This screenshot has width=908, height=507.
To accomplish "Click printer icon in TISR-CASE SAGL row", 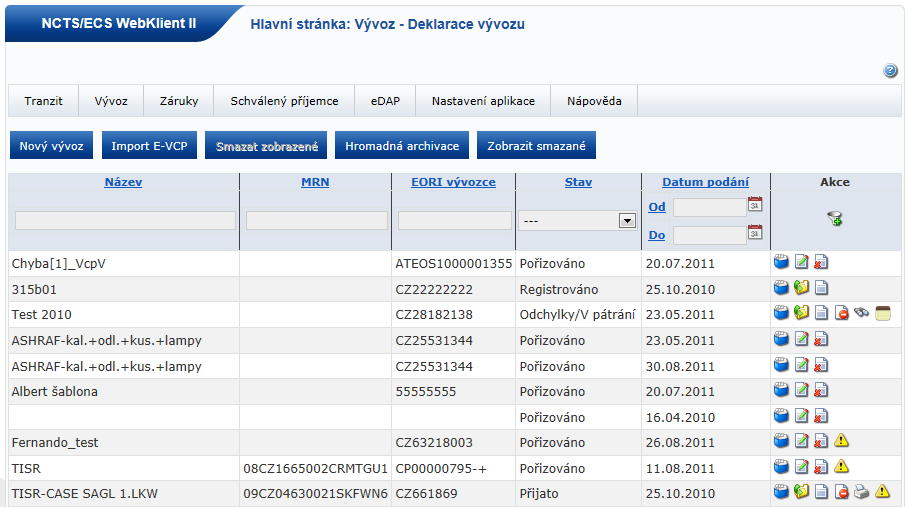I will [x=861, y=492].
